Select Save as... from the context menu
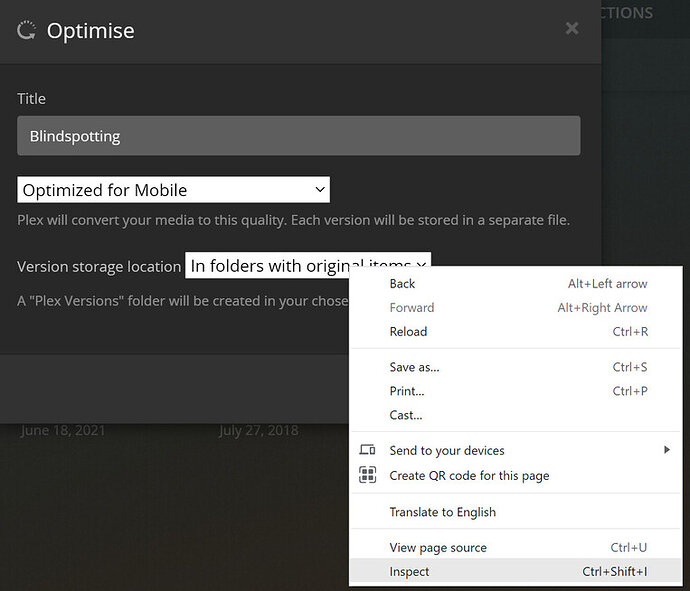Screen dimensions: 690x591 pos(516,367)
